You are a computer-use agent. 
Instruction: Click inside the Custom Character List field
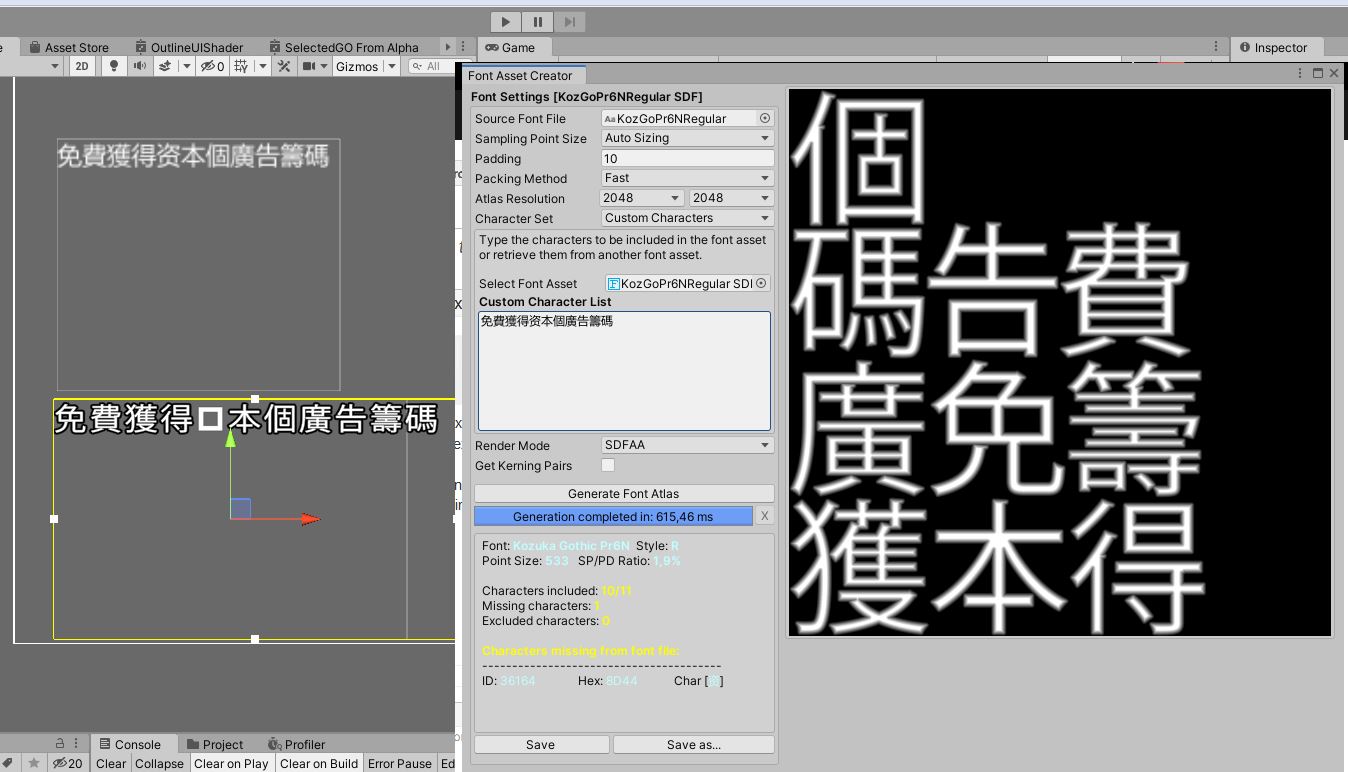point(623,370)
